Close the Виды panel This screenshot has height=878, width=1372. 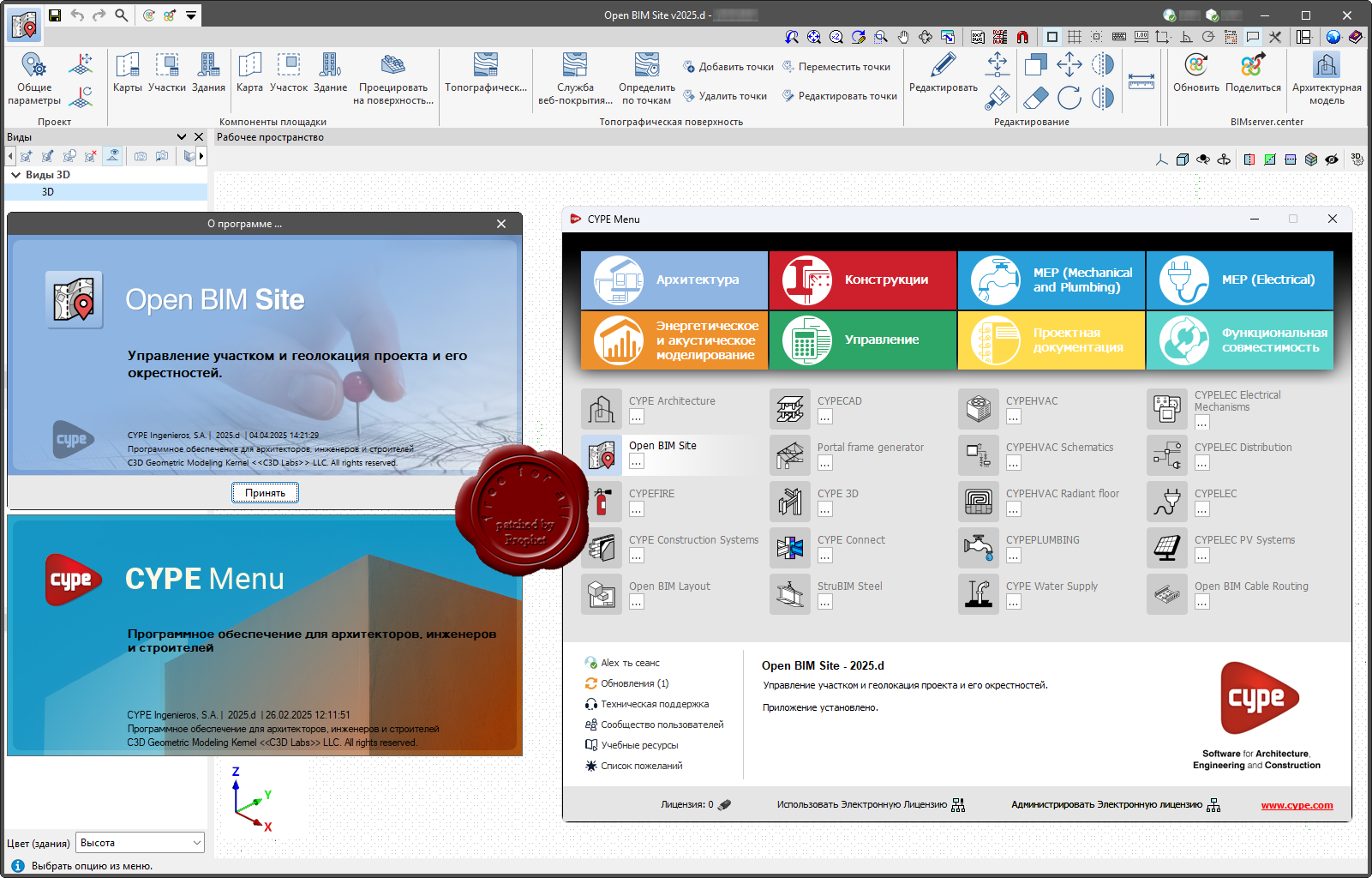coord(199,137)
